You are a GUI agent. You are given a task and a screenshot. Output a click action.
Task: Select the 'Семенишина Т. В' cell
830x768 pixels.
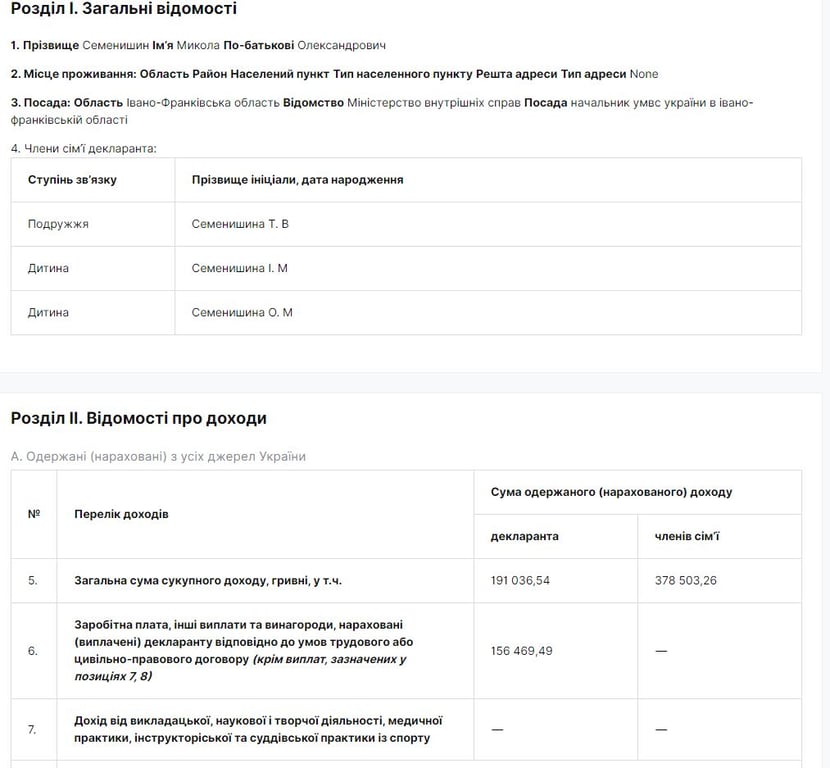(x=240, y=224)
